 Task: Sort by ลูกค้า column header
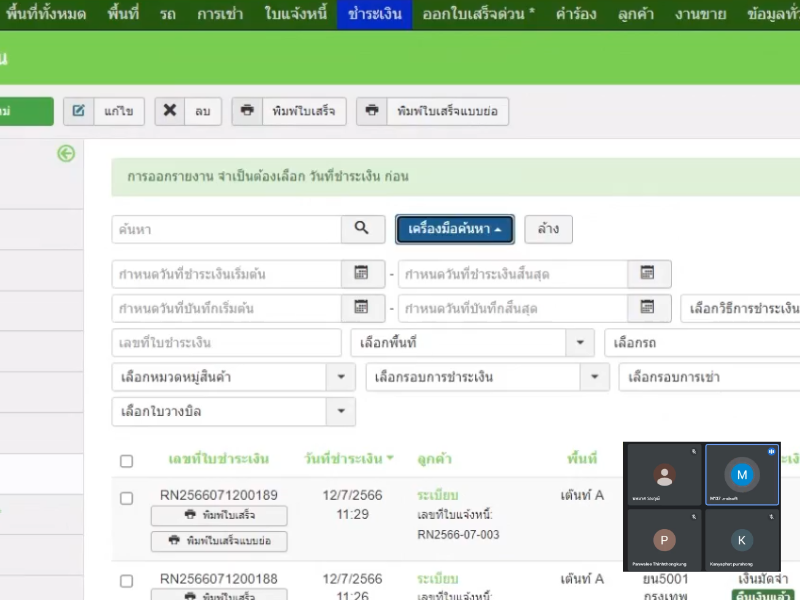[x=434, y=459]
